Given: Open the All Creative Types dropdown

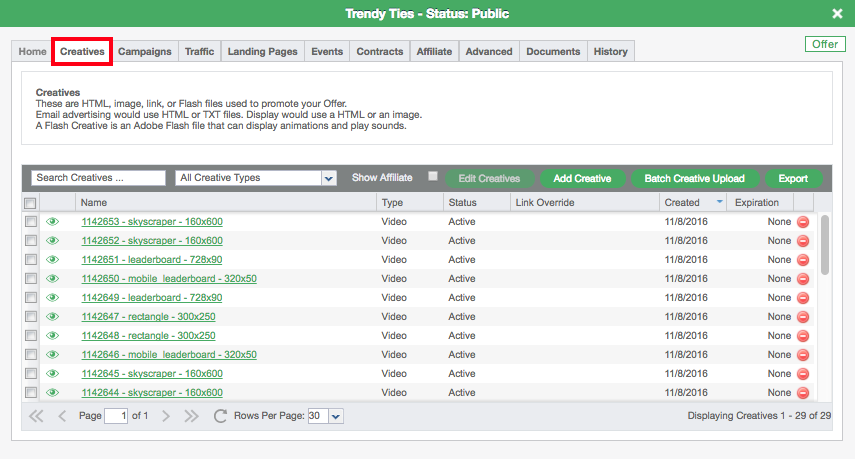Looking at the screenshot, I should tap(328, 178).
